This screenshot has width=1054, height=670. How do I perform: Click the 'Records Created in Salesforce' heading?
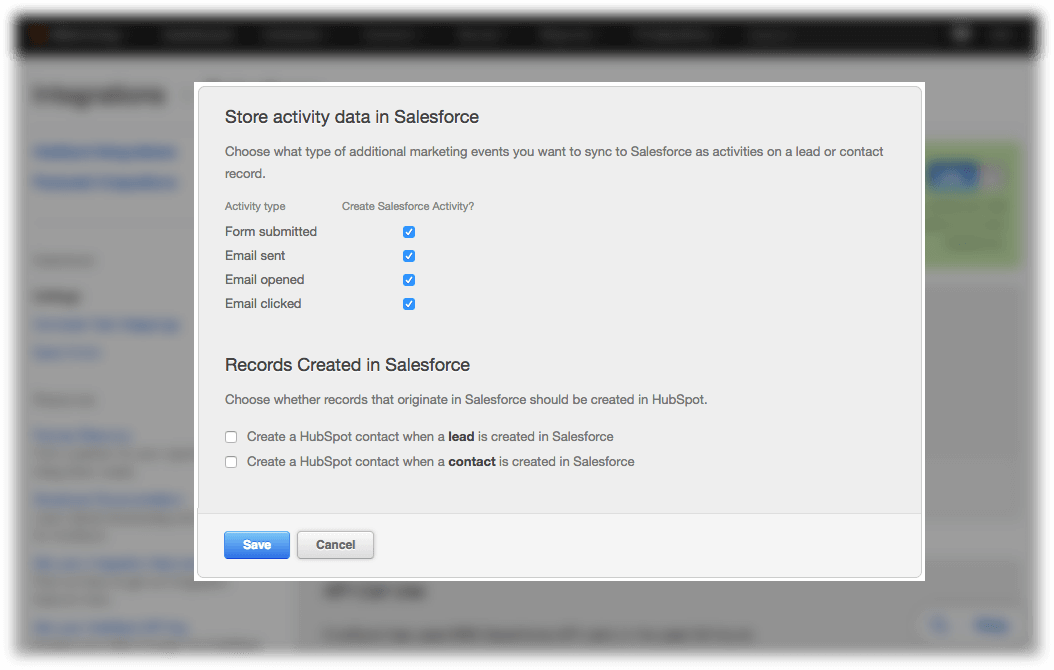click(x=347, y=365)
